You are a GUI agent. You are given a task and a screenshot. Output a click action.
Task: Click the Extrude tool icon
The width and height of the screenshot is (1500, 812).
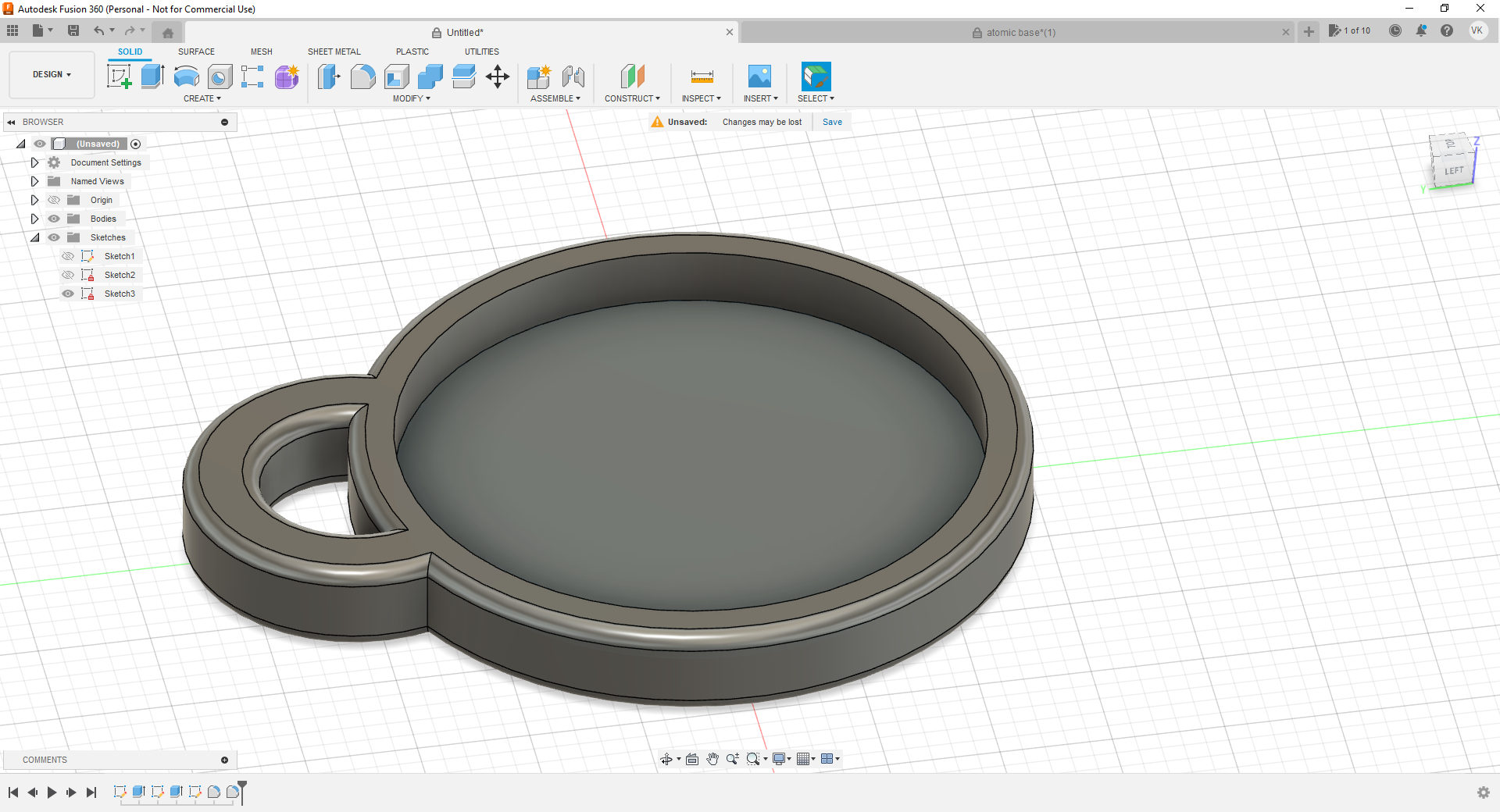pos(152,77)
